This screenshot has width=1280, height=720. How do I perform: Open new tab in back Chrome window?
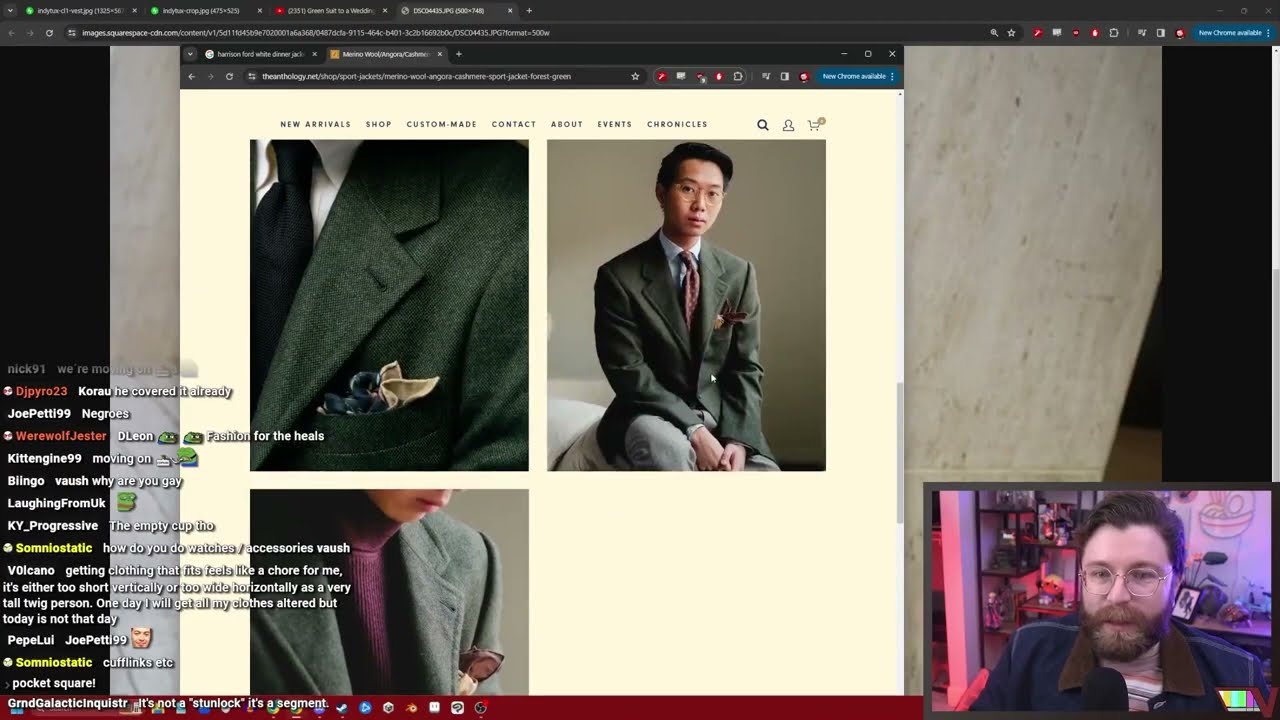click(x=529, y=11)
